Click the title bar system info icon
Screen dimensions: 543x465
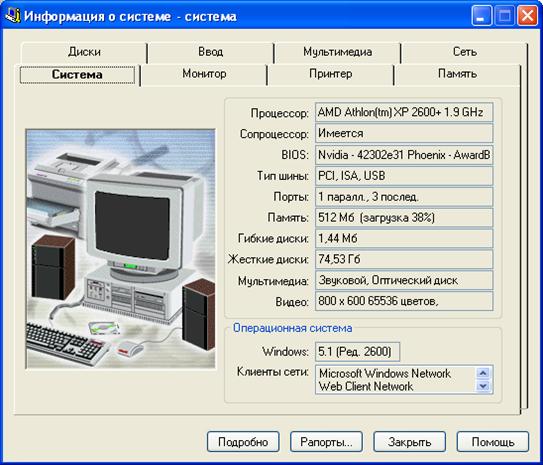[13, 15]
